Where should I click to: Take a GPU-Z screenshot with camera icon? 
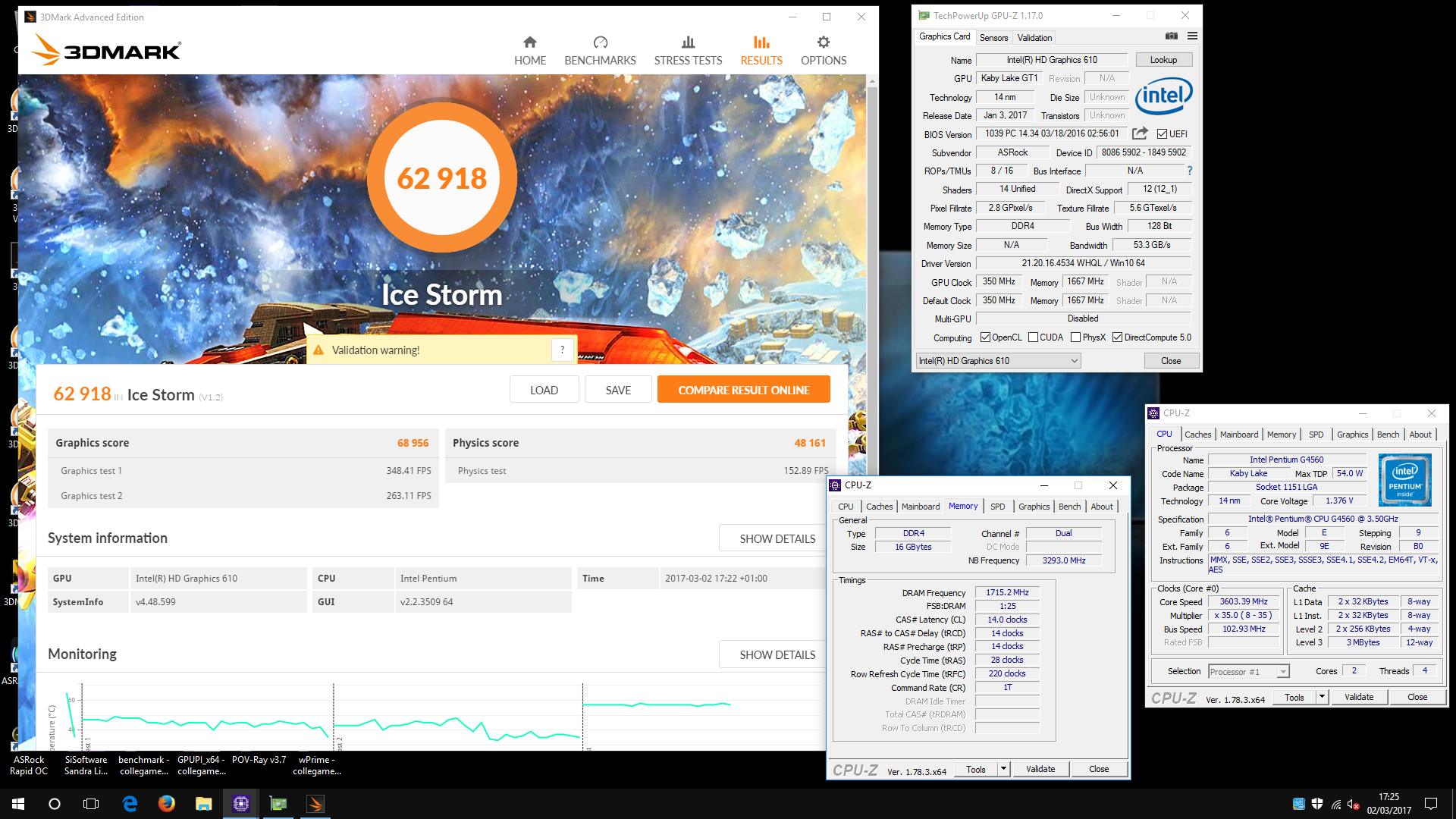[1171, 36]
